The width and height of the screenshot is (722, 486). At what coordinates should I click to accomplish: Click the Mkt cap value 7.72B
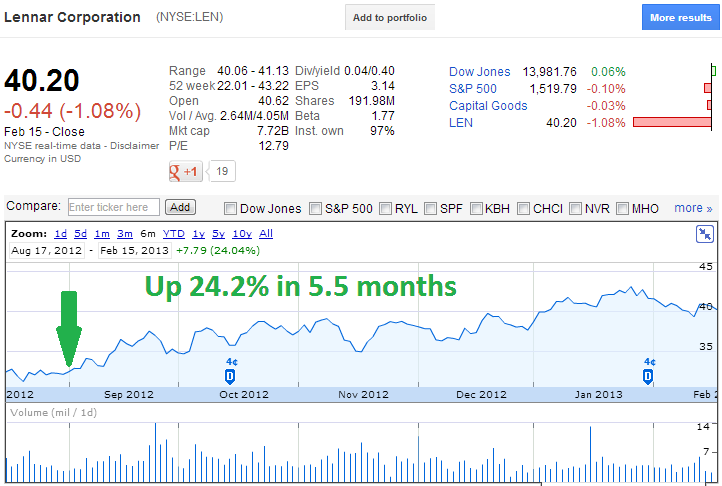pyautogui.click(x=273, y=131)
